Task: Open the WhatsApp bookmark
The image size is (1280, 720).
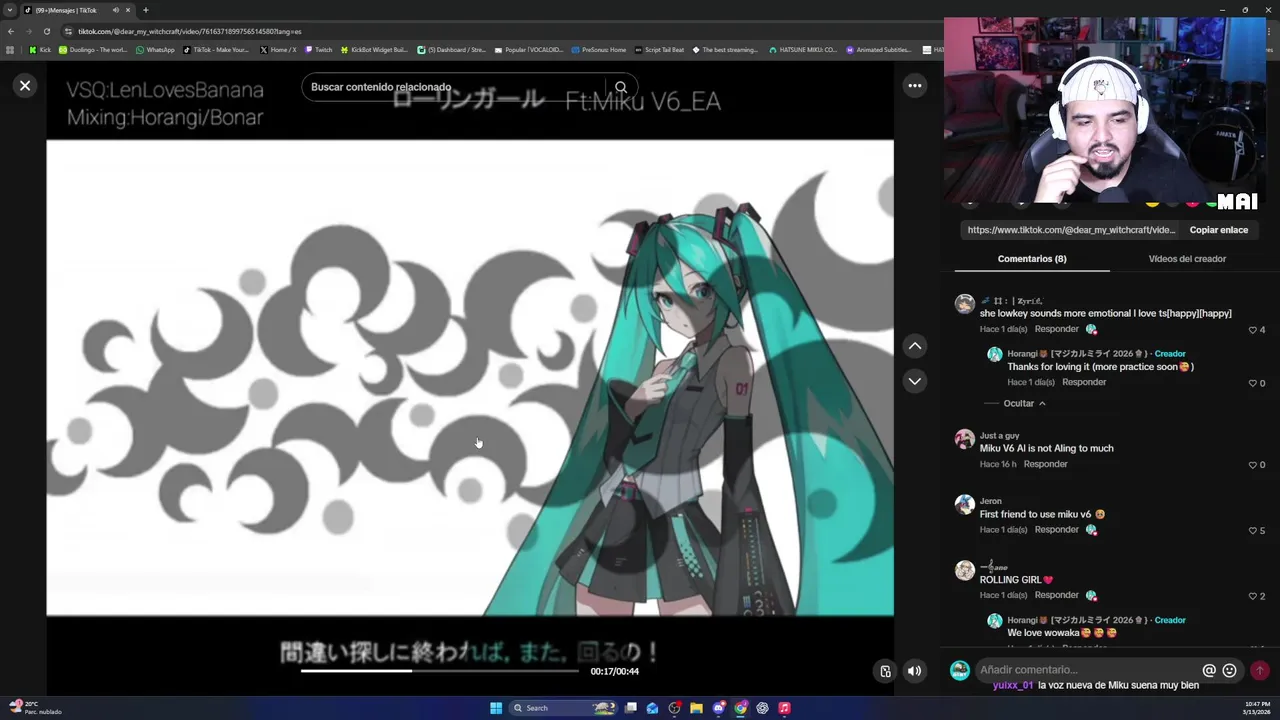Action: (x=155, y=49)
